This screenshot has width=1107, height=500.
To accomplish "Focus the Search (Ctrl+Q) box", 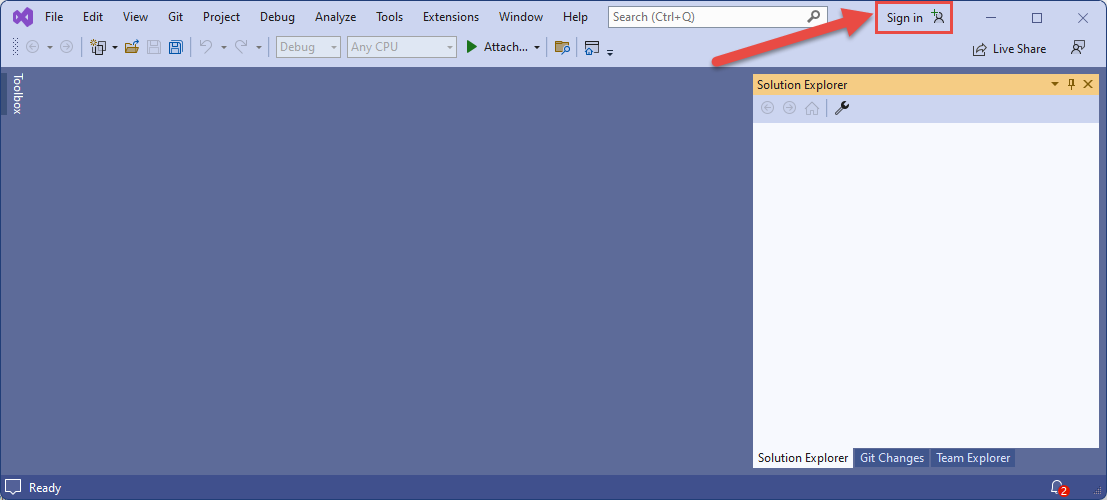I will pos(717,17).
